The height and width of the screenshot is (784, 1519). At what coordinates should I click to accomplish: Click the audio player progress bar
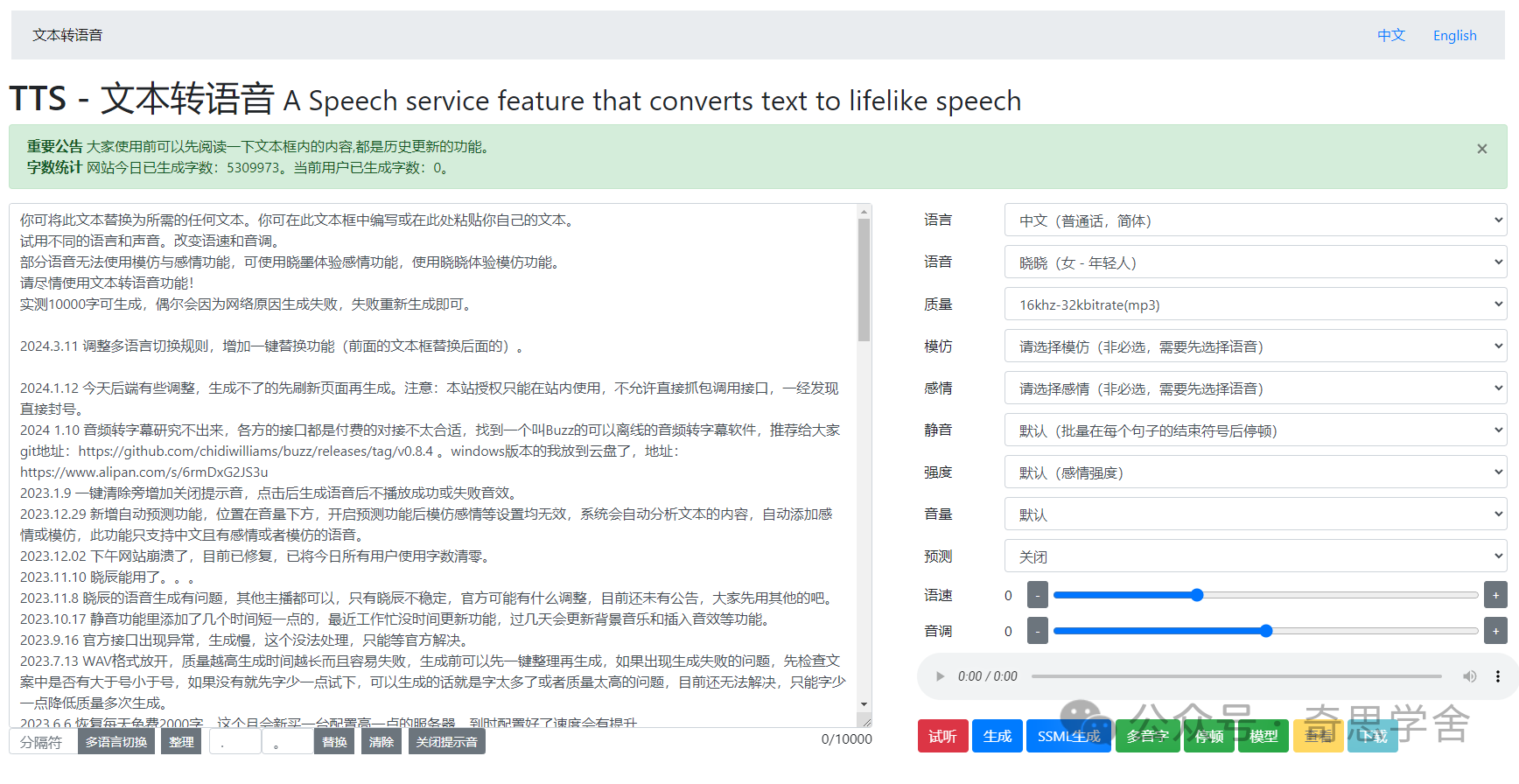(x=1236, y=676)
